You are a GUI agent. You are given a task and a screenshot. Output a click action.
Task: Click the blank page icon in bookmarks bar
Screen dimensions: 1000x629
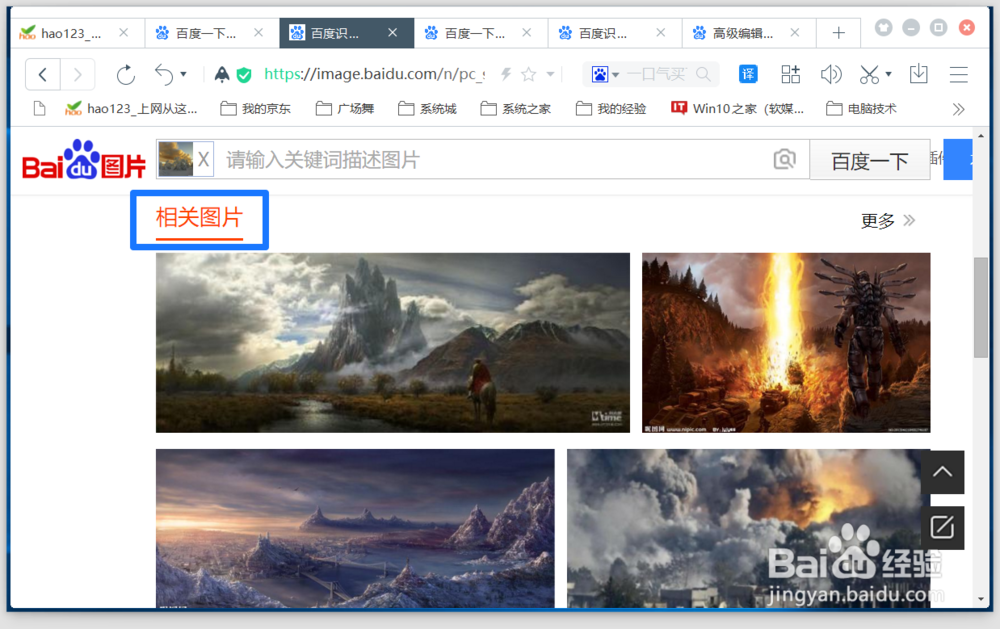[x=40, y=109]
